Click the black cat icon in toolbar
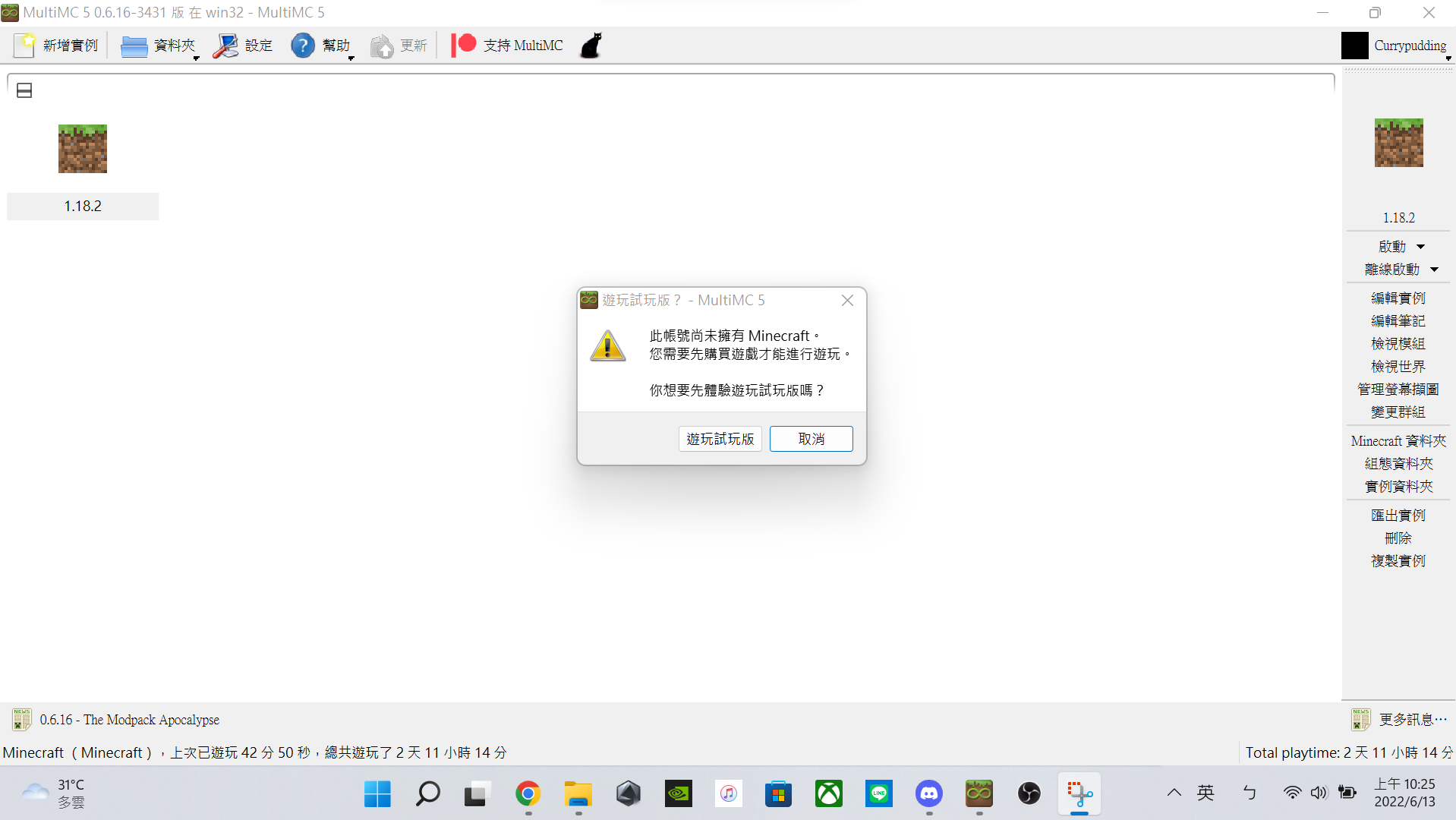 (x=591, y=46)
